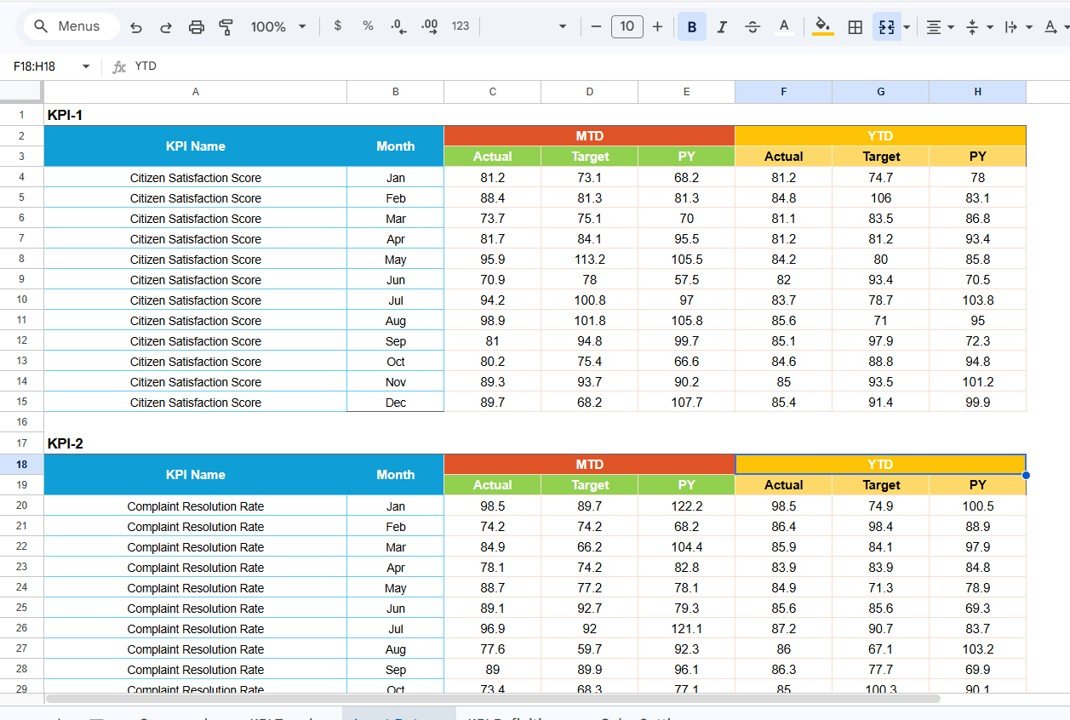Click Complaint Resolution Rate cell for Jul

tap(195, 629)
